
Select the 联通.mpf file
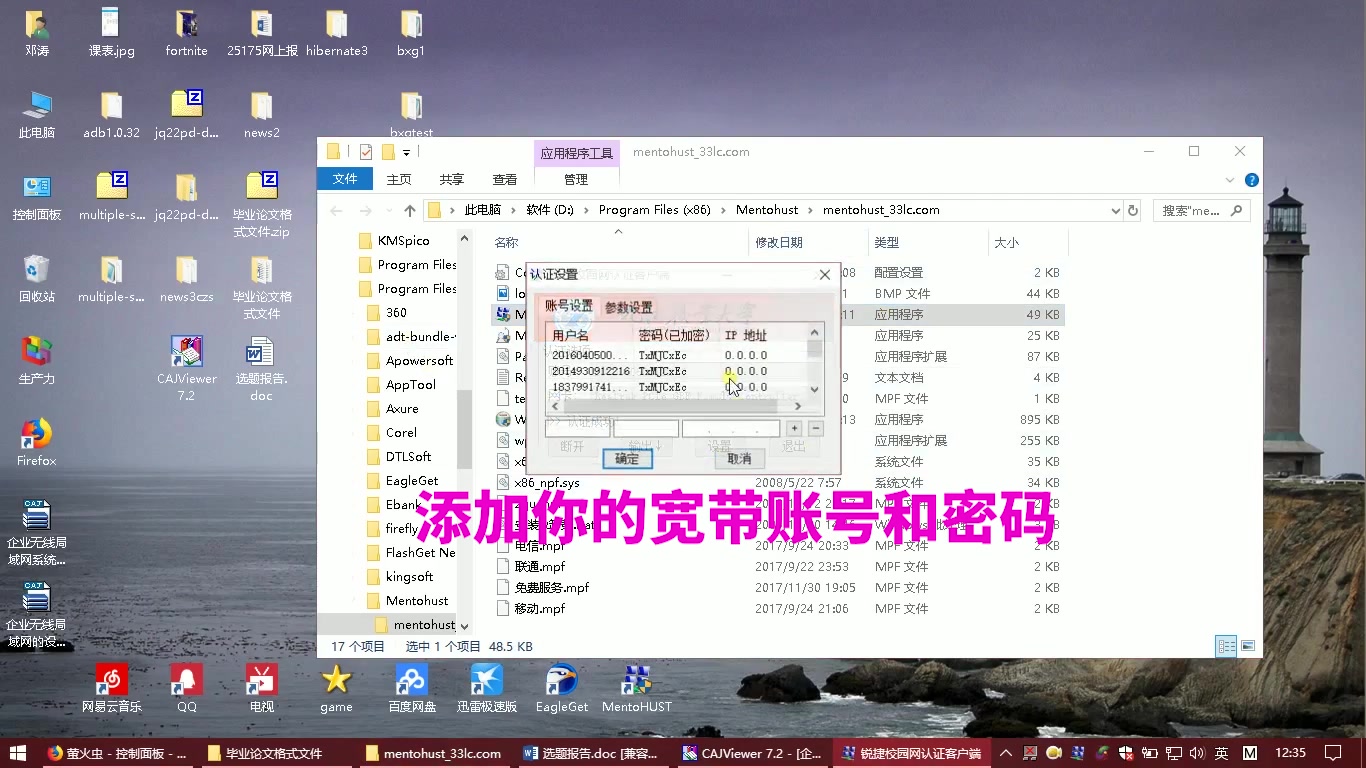(x=540, y=566)
